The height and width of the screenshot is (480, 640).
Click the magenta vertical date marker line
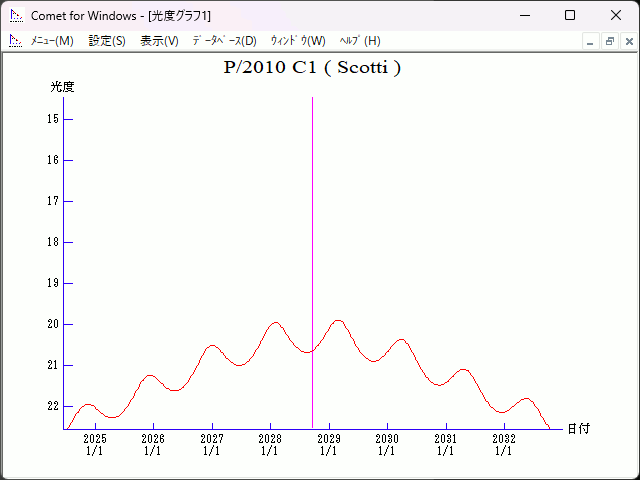[x=312, y=250]
